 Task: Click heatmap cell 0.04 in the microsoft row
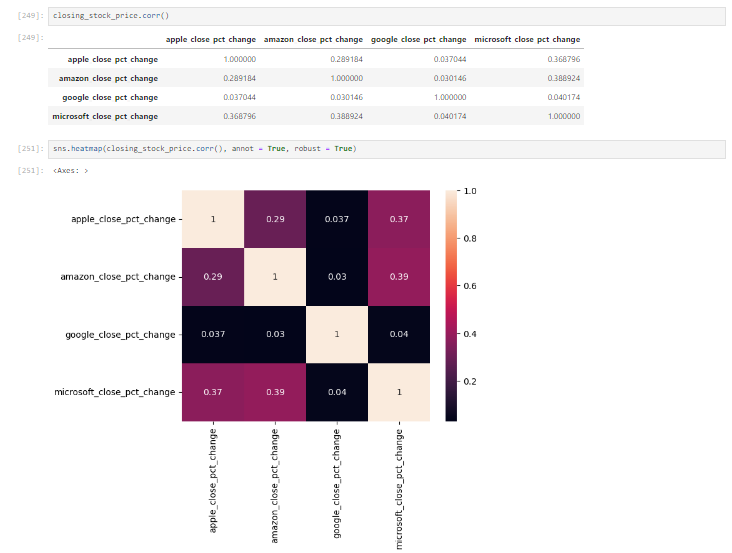[x=337, y=392]
